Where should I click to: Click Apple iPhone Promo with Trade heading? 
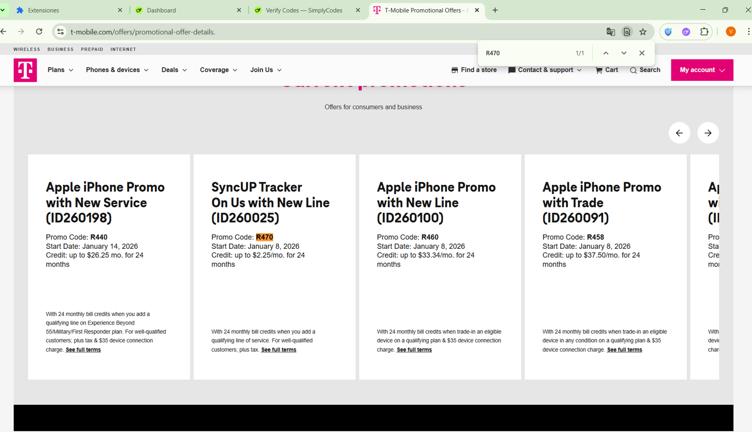602,202
